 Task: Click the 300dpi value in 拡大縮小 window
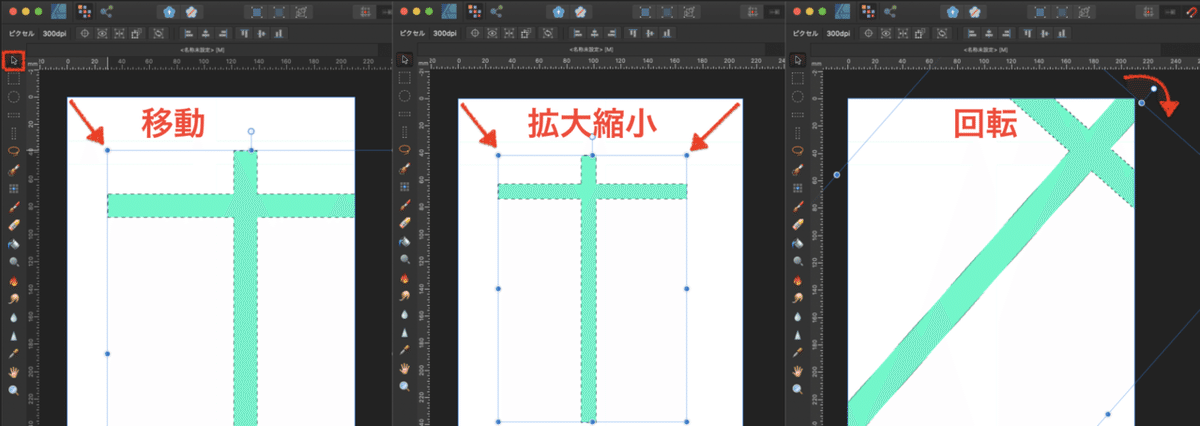(x=446, y=33)
